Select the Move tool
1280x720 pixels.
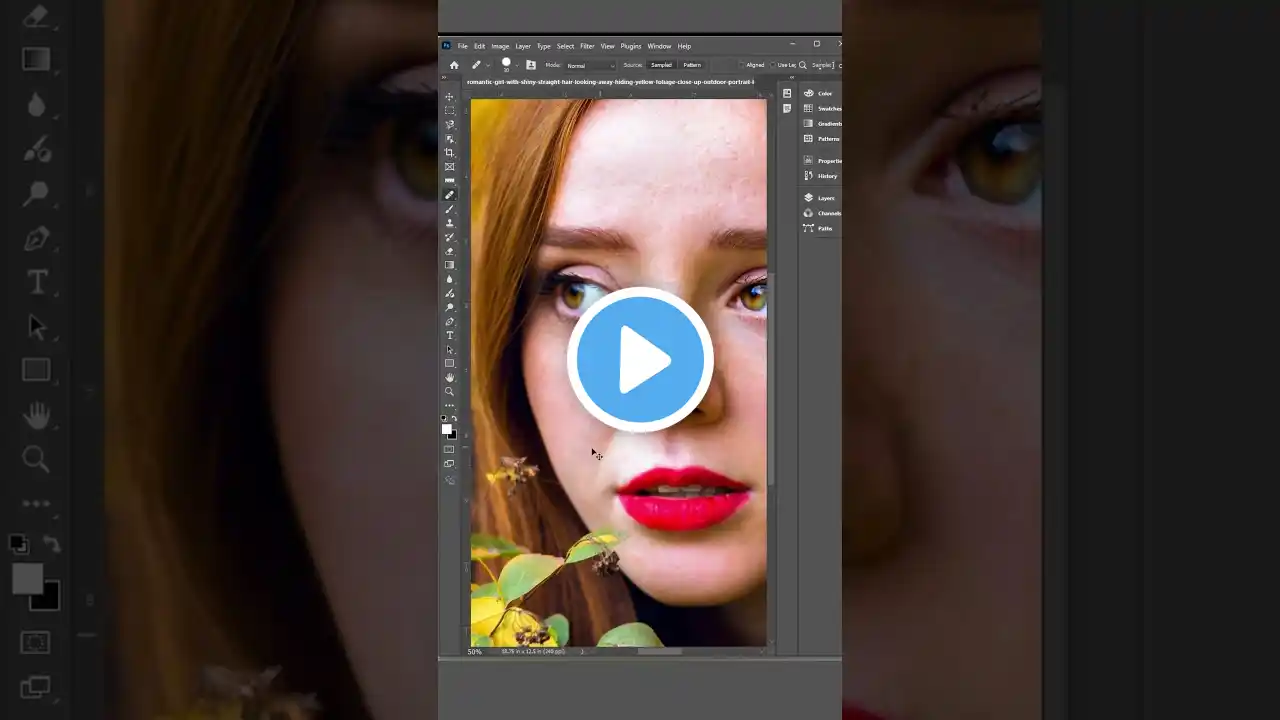(x=449, y=97)
